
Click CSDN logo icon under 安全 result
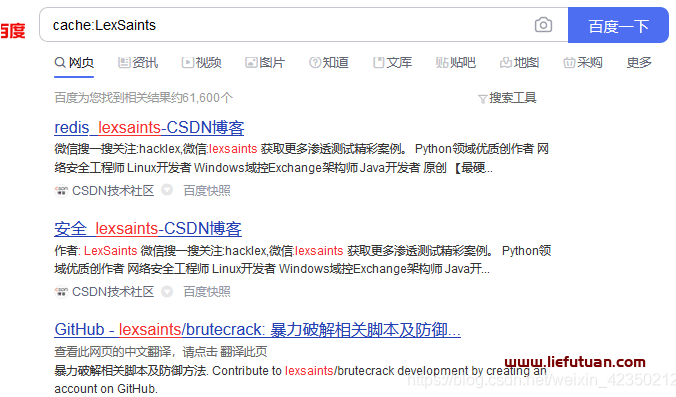[x=61, y=292]
